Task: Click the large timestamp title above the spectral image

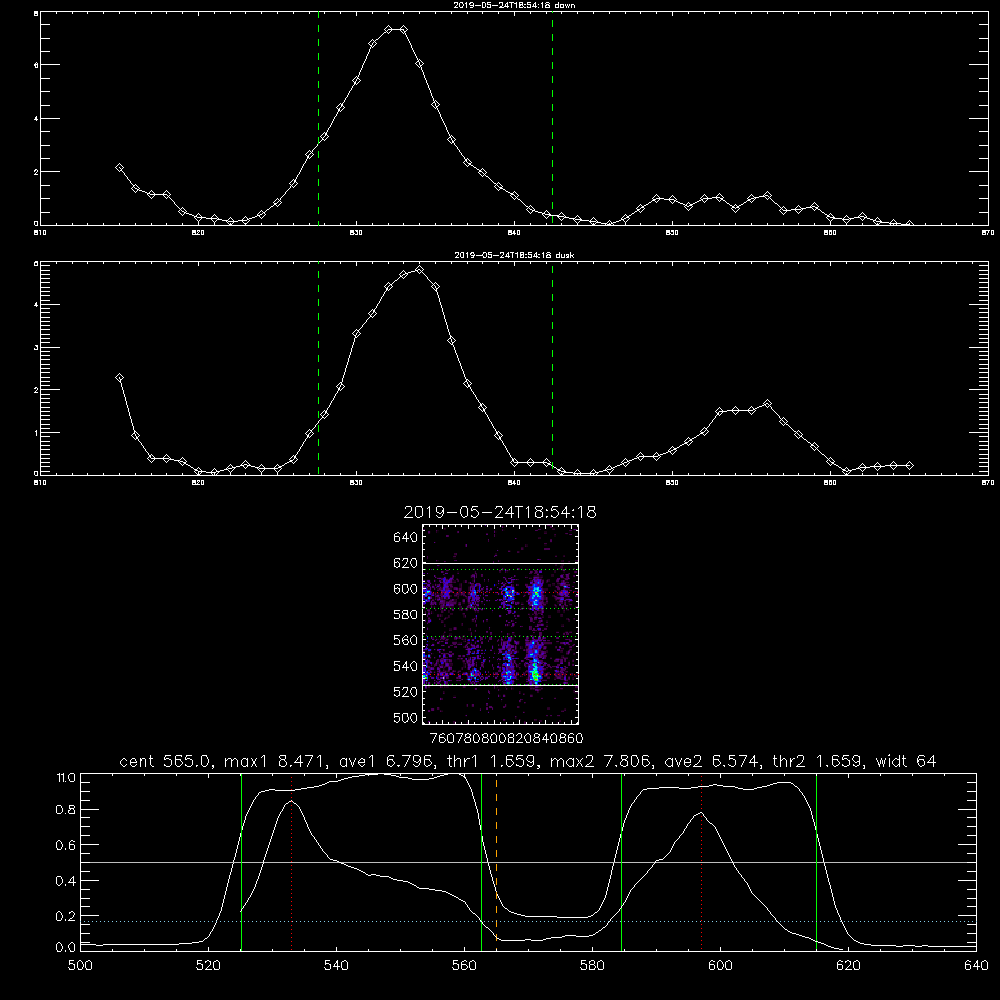Action: click(500, 512)
